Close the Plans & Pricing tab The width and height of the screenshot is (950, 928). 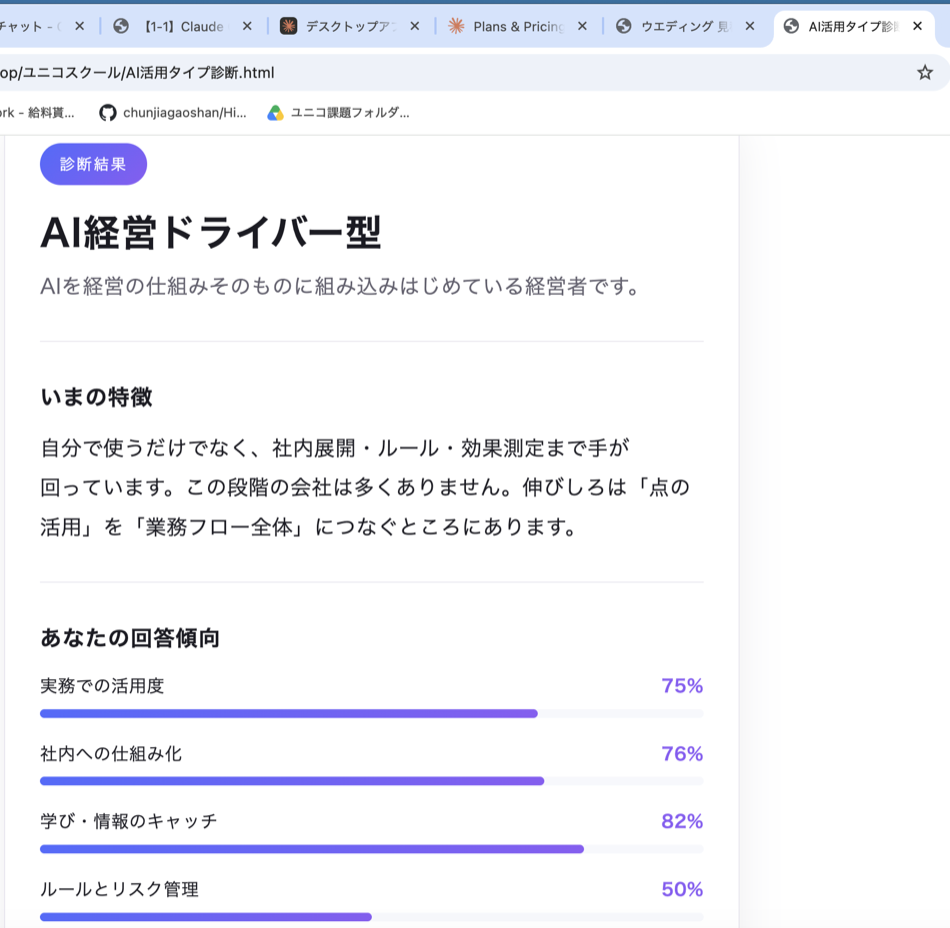tap(582, 26)
